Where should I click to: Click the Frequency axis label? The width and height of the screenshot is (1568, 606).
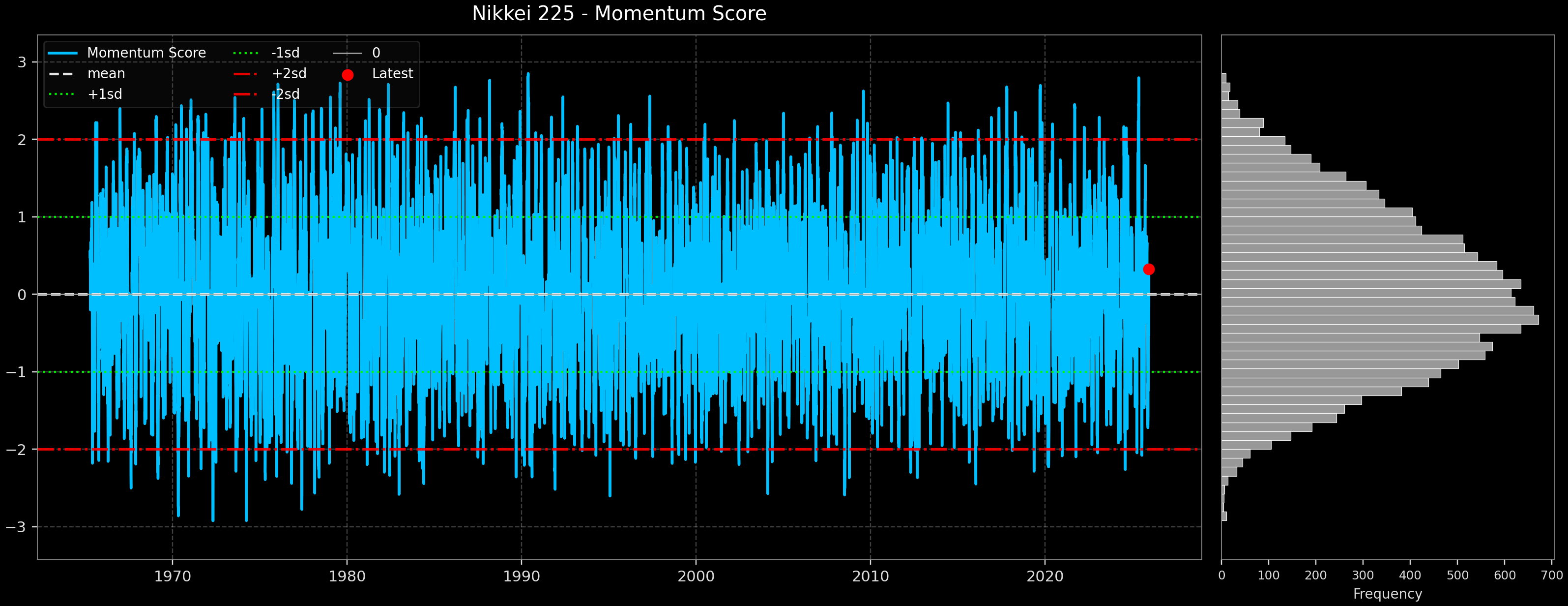1387,594
